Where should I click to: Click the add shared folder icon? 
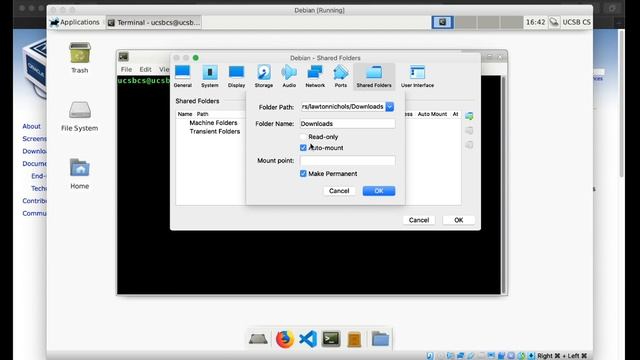(x=469, y=116)
